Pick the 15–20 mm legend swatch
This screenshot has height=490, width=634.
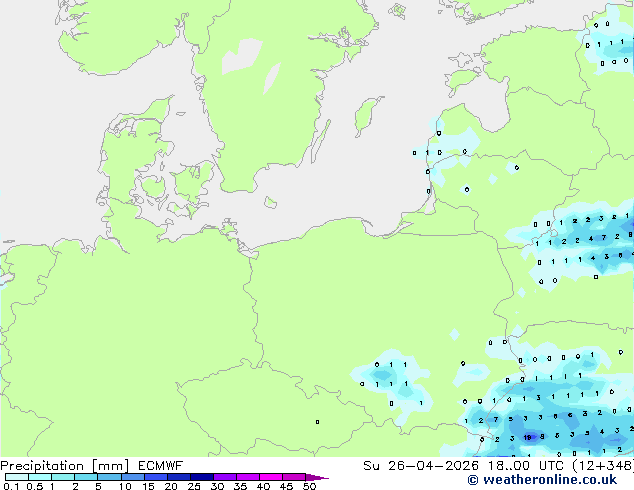click(x=156, y=477)
